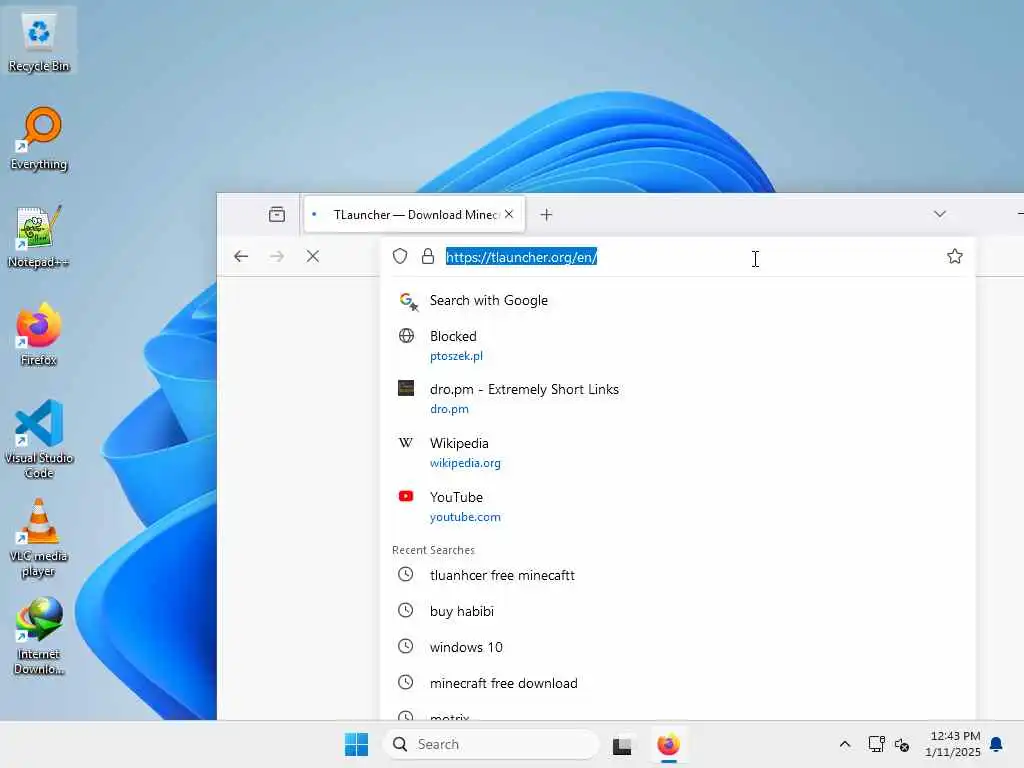Open the clock showing 12:43 PM
This screenshot has width=1024, height=768.
(953, 744)
